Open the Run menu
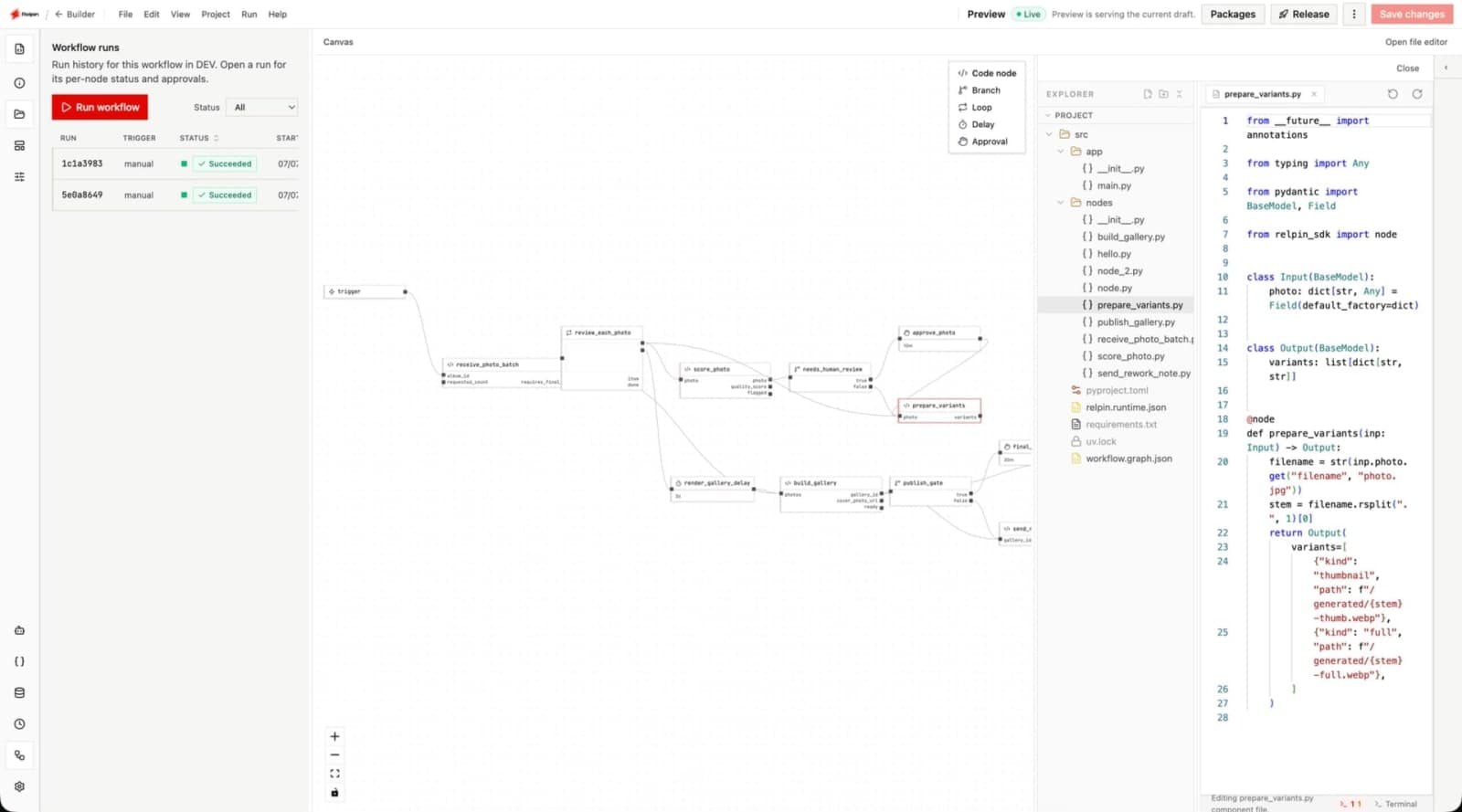1462x812 pixels. pos(249,15)
